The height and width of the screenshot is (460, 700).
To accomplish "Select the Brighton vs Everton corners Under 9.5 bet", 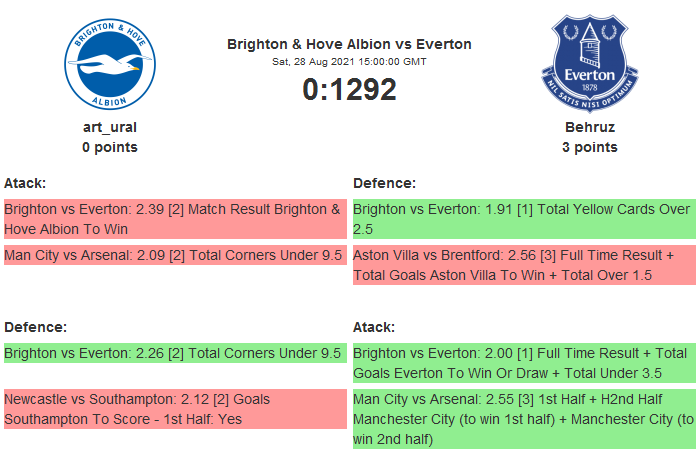I will coord(174,352).
